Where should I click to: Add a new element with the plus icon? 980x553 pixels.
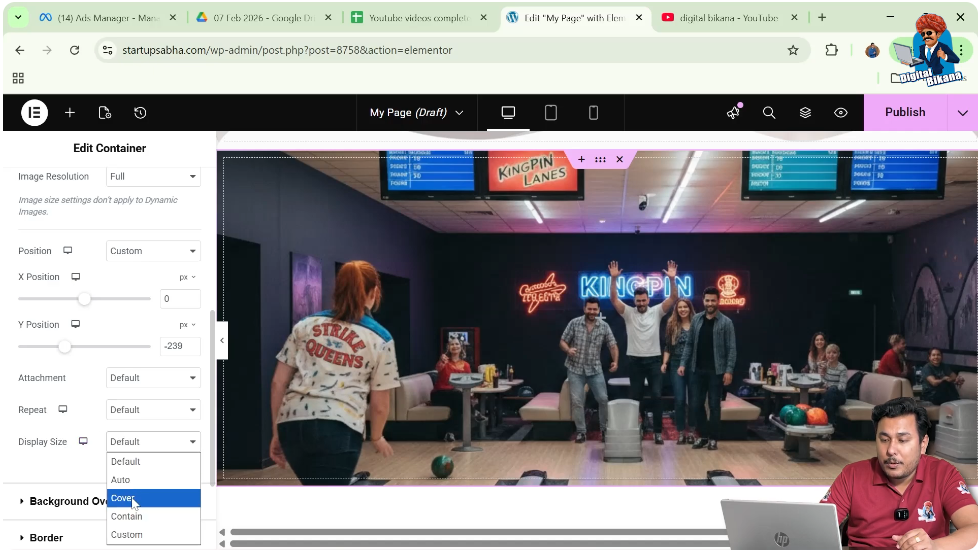pyautogui.click(x=70, y=112)
